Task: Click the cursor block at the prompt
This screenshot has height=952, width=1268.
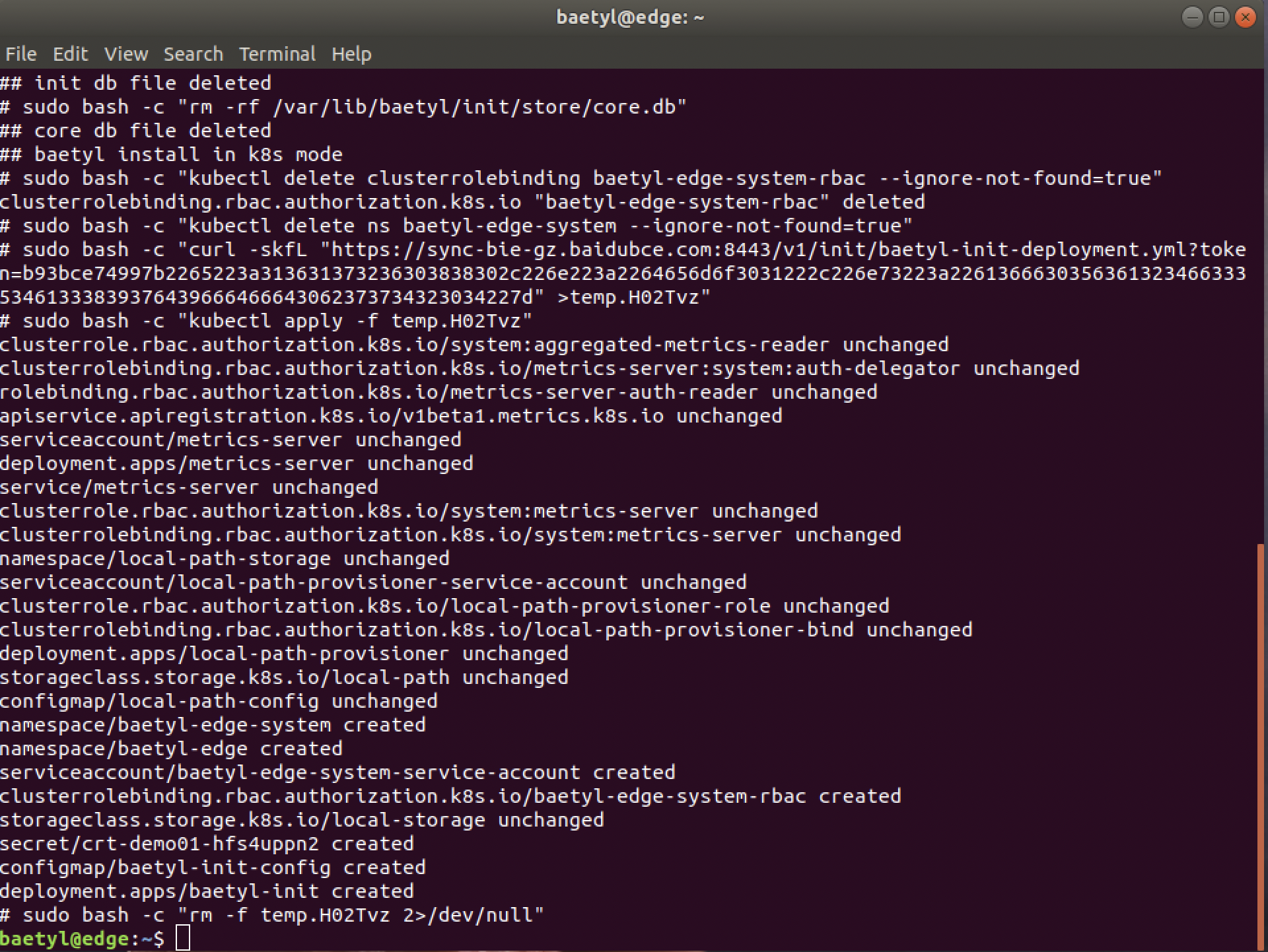Action: (x=183, y=938)
